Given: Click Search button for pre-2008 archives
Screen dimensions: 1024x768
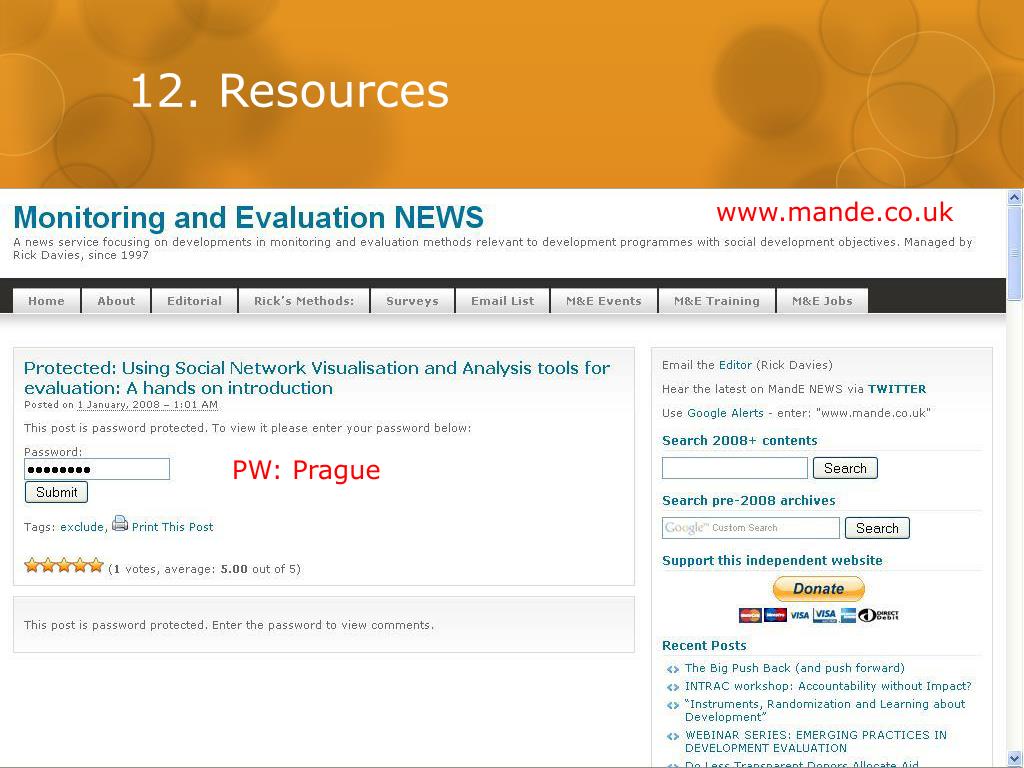Looking at the screenshot, I should click(877, 528).
